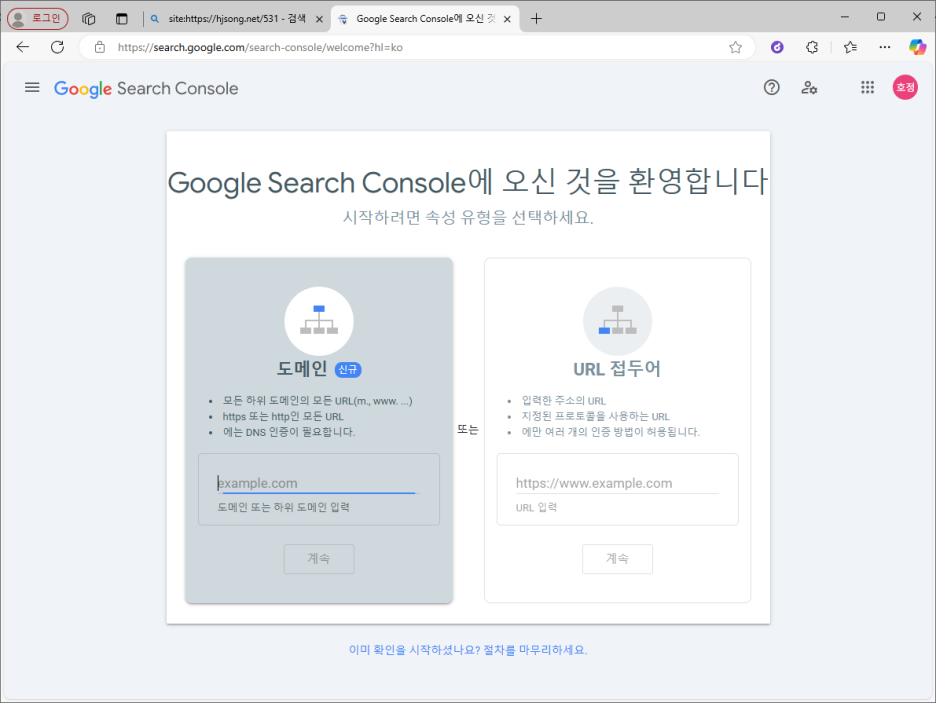Click the '에는 DNS 인증이 필요합니다' text
Screen dimensions: 936x703
click(289, 431)
